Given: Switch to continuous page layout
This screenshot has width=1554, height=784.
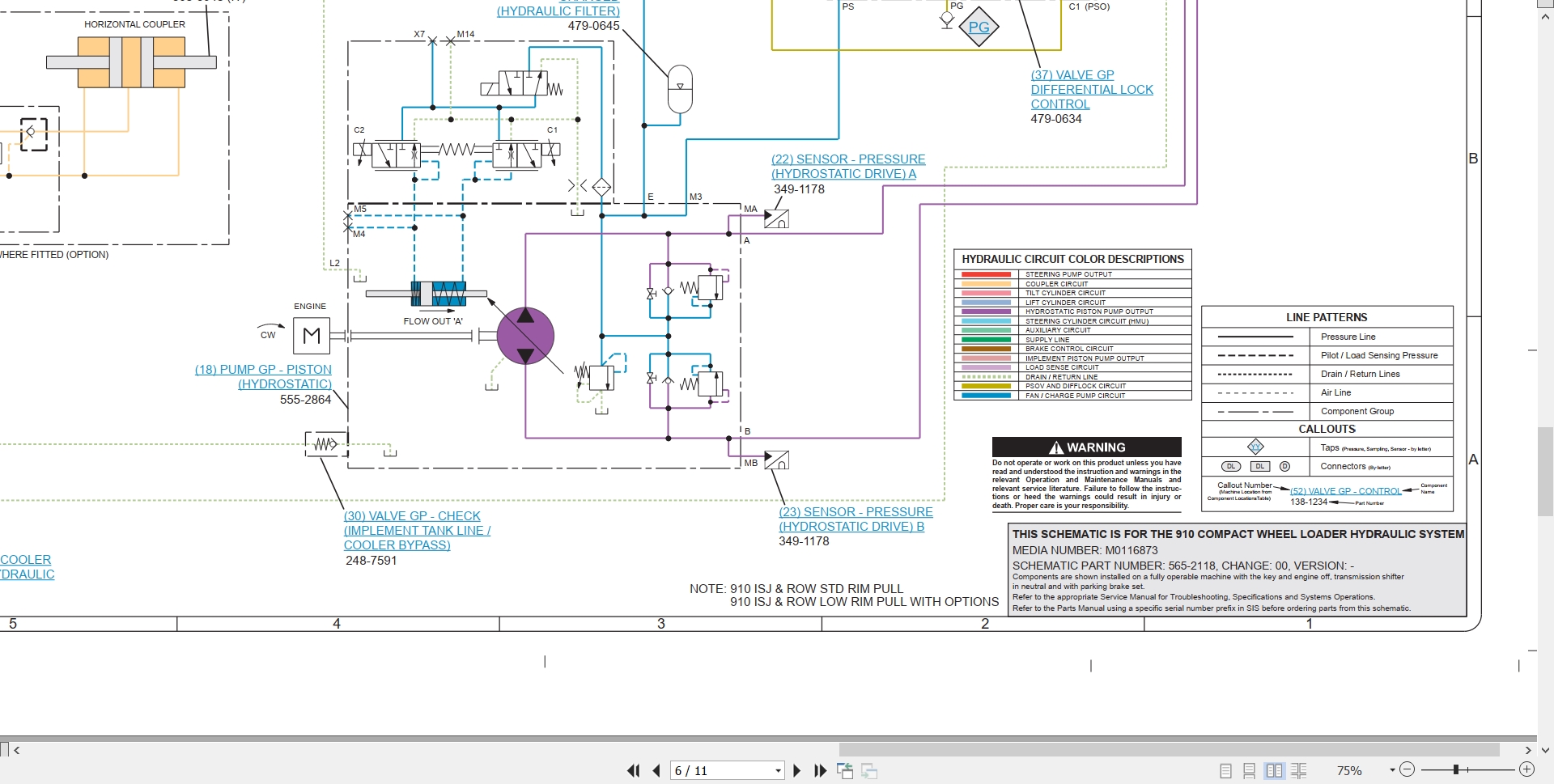Looking at the screenshot, I should (x=1249, y=771).
